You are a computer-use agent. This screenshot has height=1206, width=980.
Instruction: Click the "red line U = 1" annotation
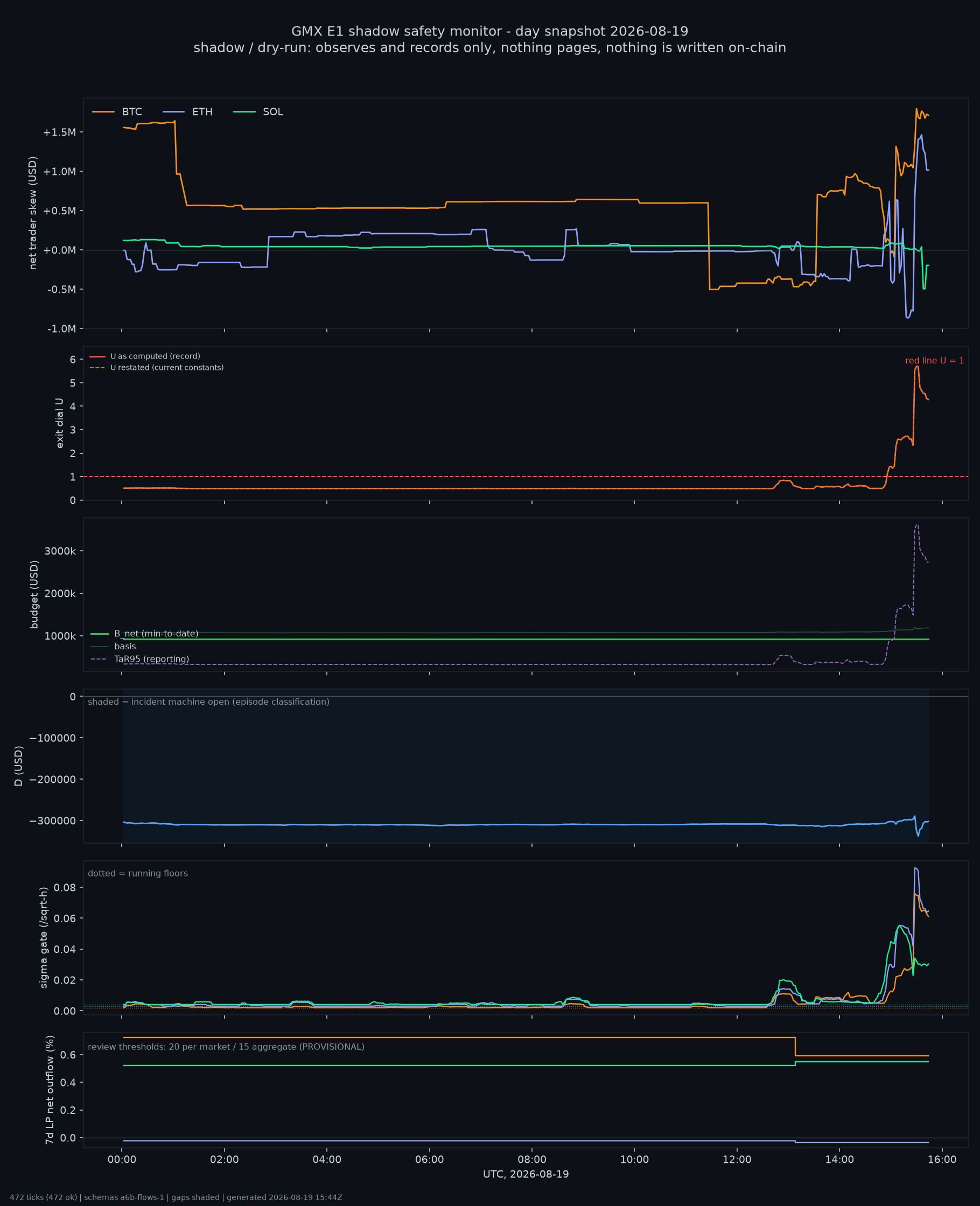point(934,361)
